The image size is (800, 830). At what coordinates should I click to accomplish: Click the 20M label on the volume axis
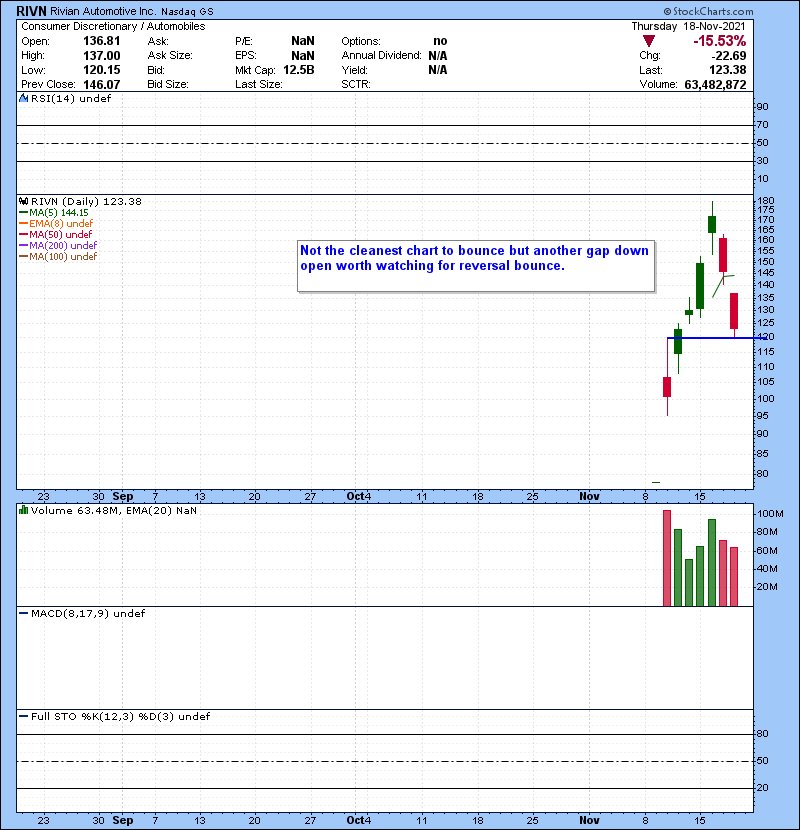coord(767,587)
